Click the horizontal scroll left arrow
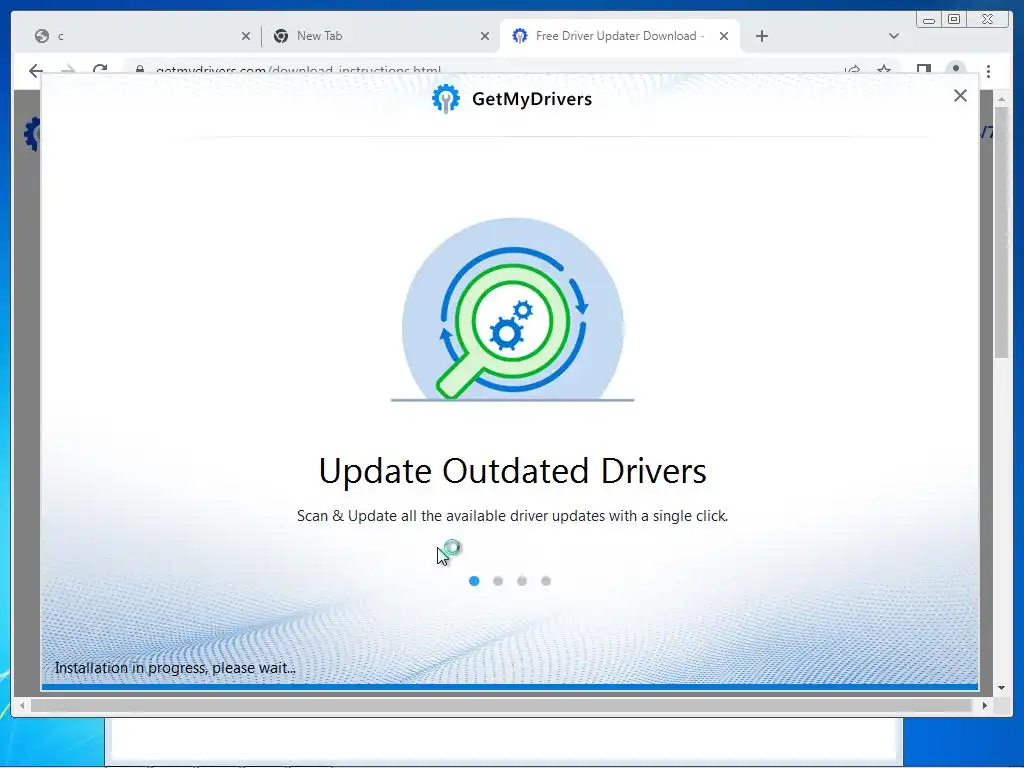This screenshot has height=768, width=1024. 22,705
